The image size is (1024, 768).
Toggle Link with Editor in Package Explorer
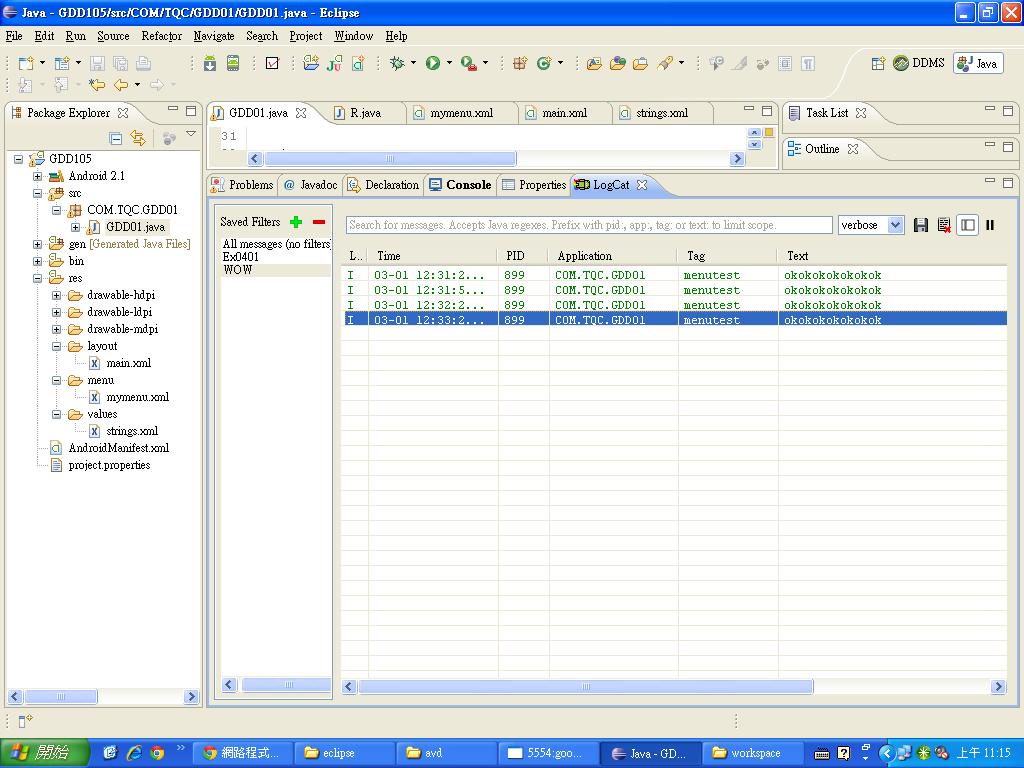(138, 138)
